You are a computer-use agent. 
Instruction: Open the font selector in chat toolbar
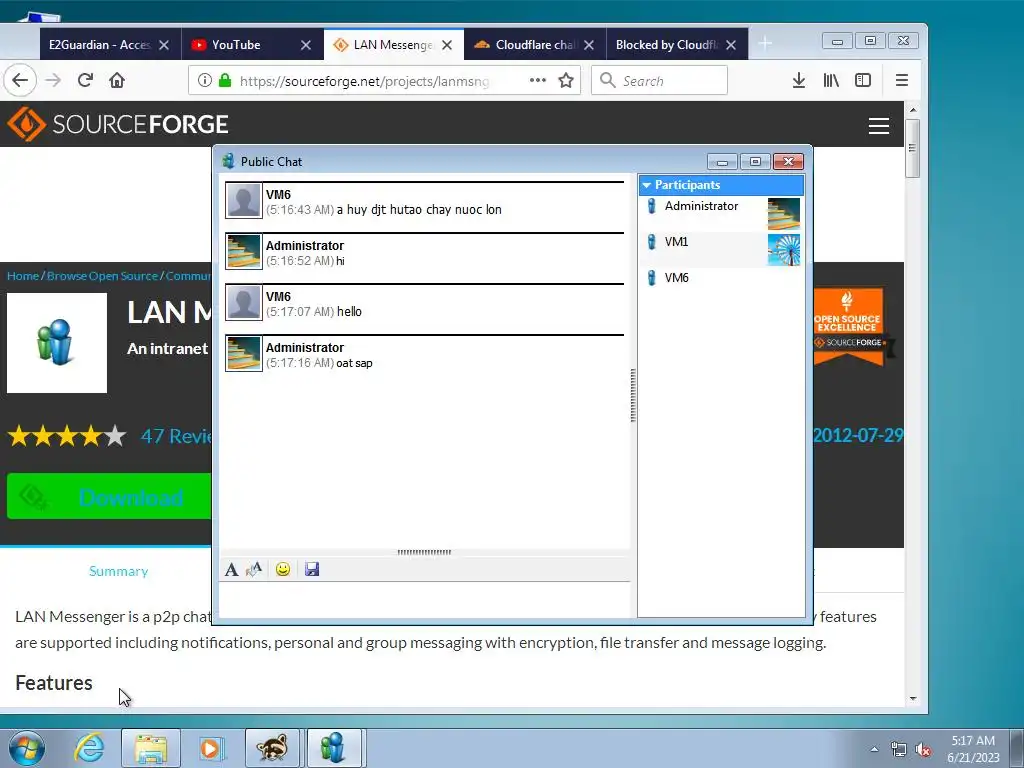231,569
